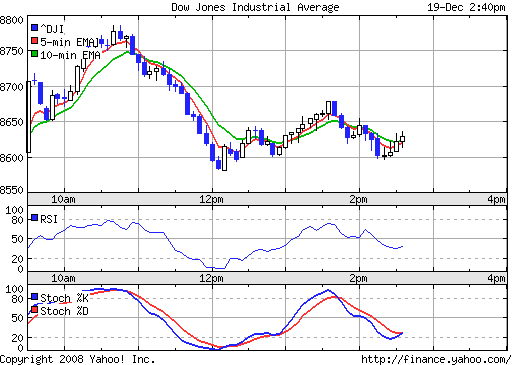Click the blue RSI legend swatch
The height and width of the screenshot is (365, 512).
click(34, 218)
